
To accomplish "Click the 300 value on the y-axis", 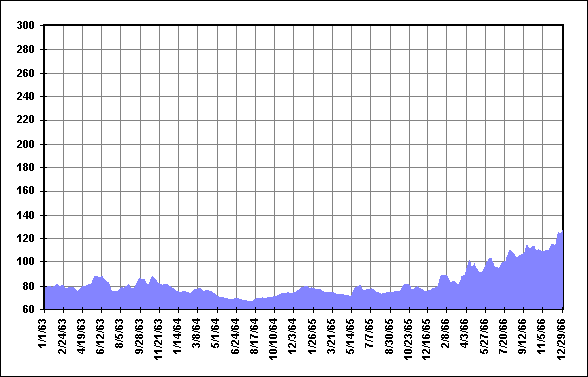I will click(x=26, y=26).
